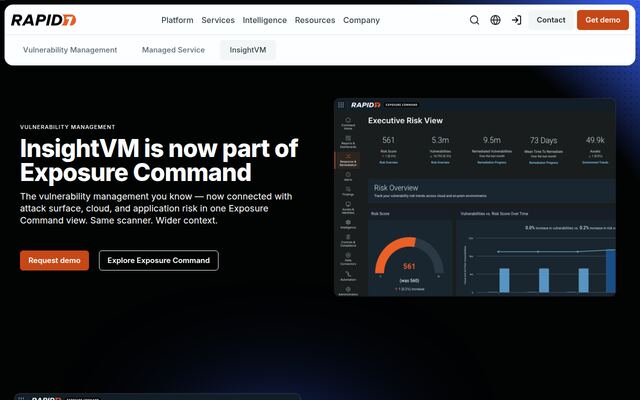Screen dimensions: 640x400
Task: Click the orange risk score gauge
Action: (x=409, y=256)
